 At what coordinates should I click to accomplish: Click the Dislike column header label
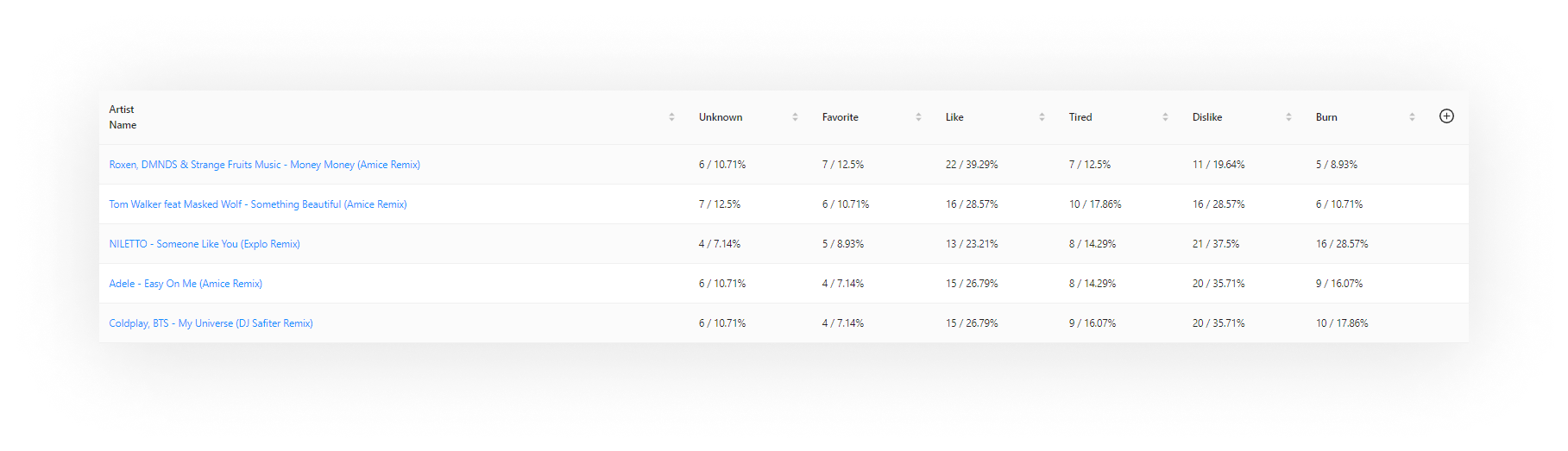pos(1207,117)
